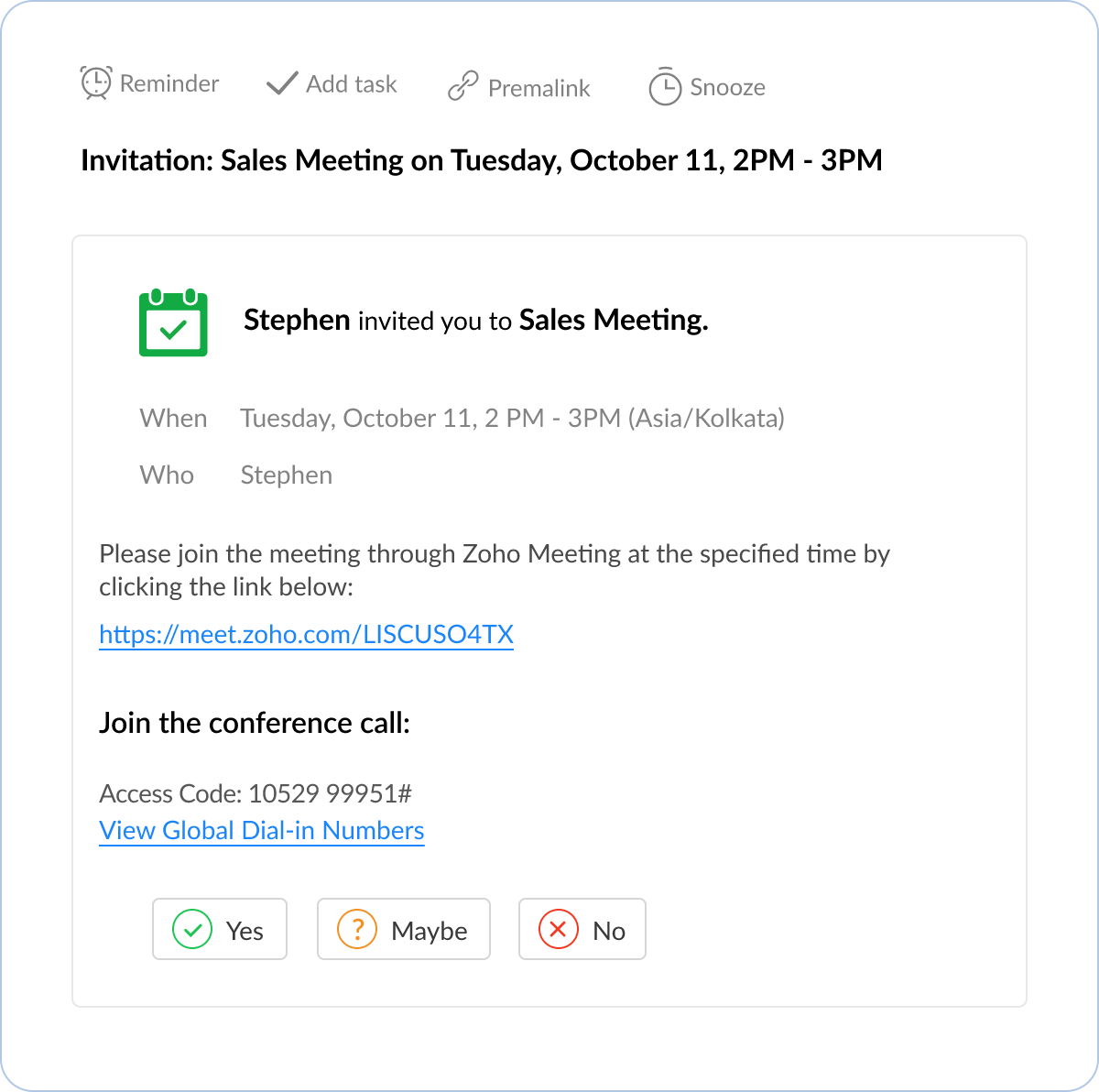Click the word Maybe in RSVP button

[429, 931]
